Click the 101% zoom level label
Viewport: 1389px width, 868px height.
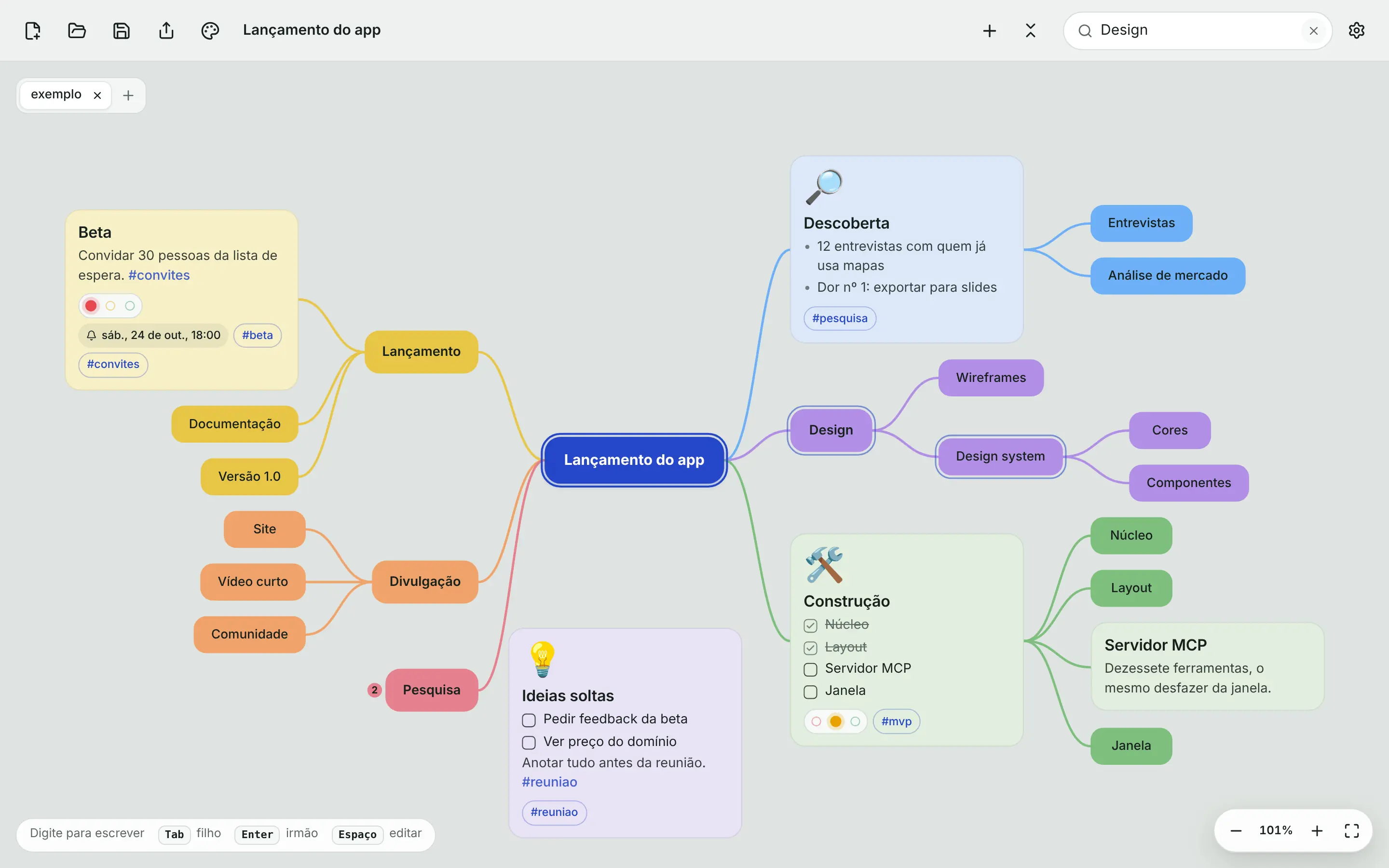click(1275, 831)
